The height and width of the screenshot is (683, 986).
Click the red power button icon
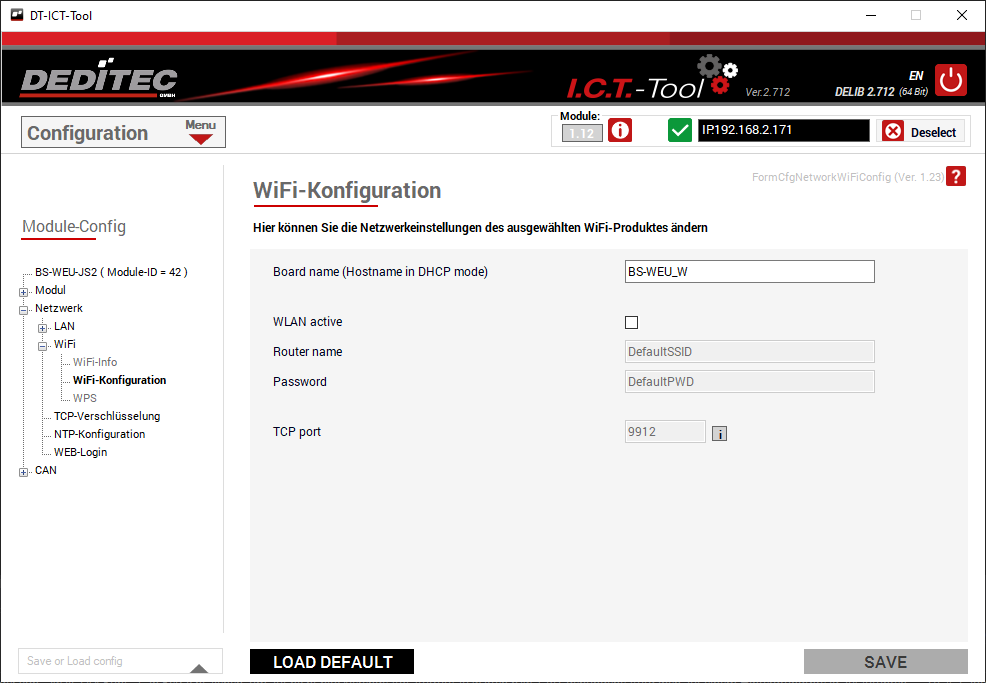coord(951,80)
